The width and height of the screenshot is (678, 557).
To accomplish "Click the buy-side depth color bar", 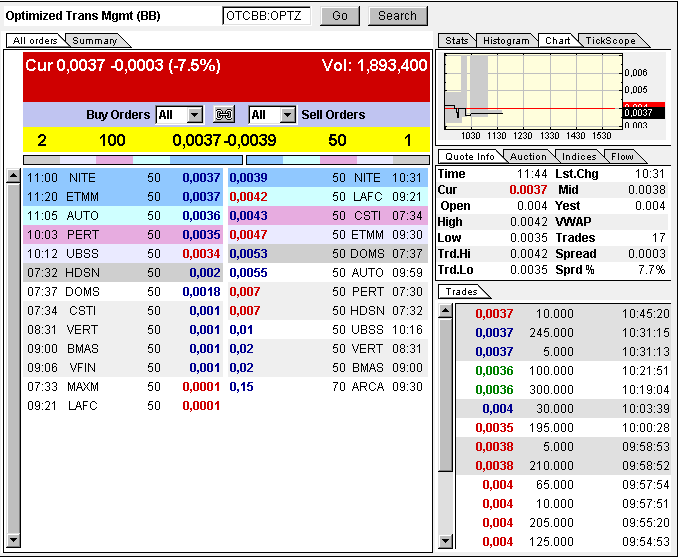I will [132, 159].
